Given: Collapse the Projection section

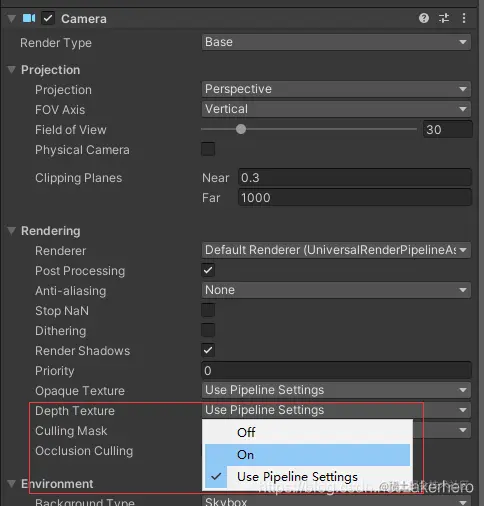Looking at the screenshot, I should 12,70.
